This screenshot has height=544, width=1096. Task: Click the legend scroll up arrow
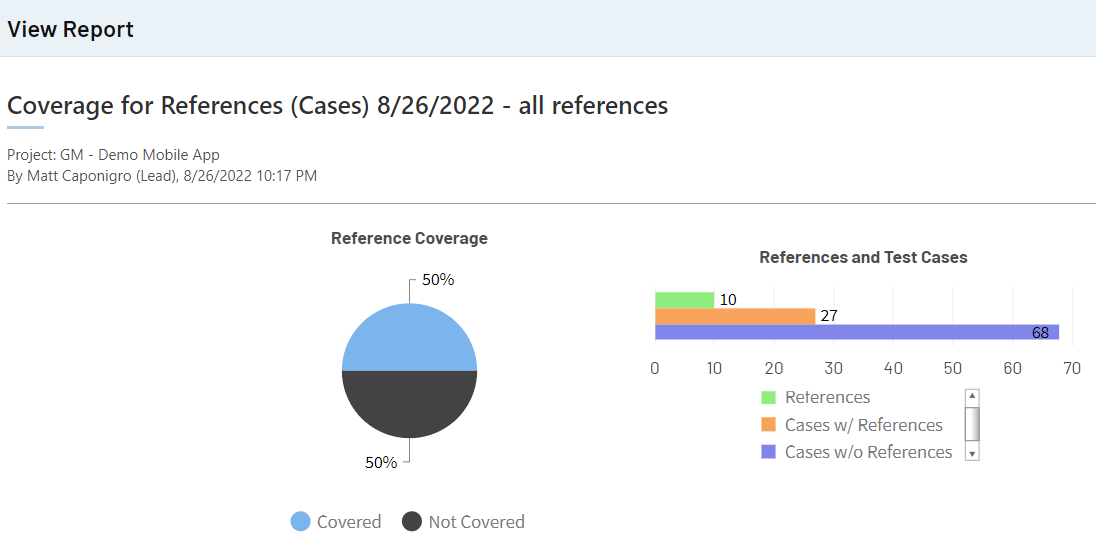[x=972, y=396]
